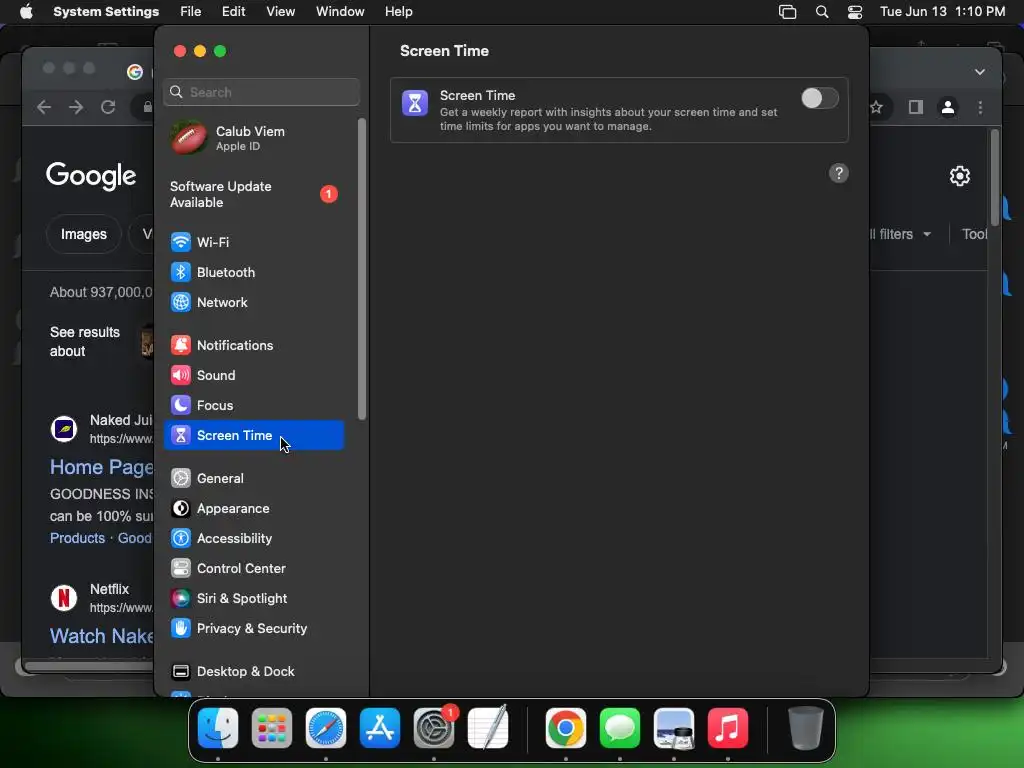
Task: Click the System Settings search field
Action: (261, 92)
